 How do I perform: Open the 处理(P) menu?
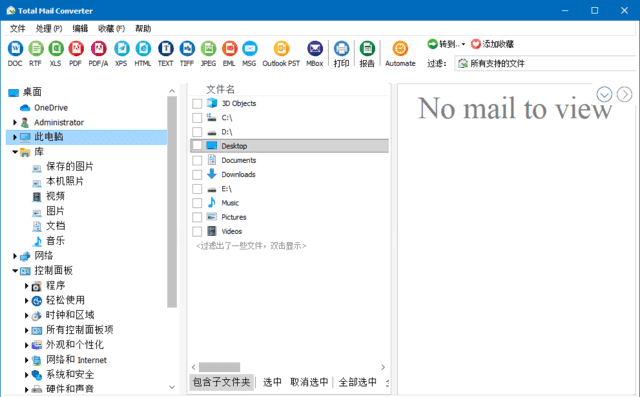pos(49,29)
